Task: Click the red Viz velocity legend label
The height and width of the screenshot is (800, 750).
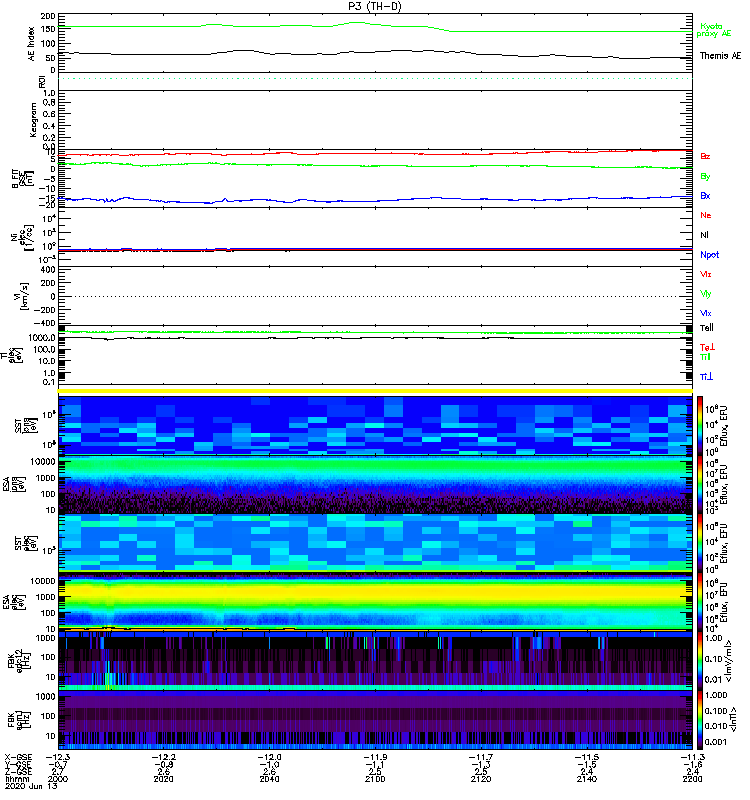Action: pyautogui.click(x=705, y=274)
